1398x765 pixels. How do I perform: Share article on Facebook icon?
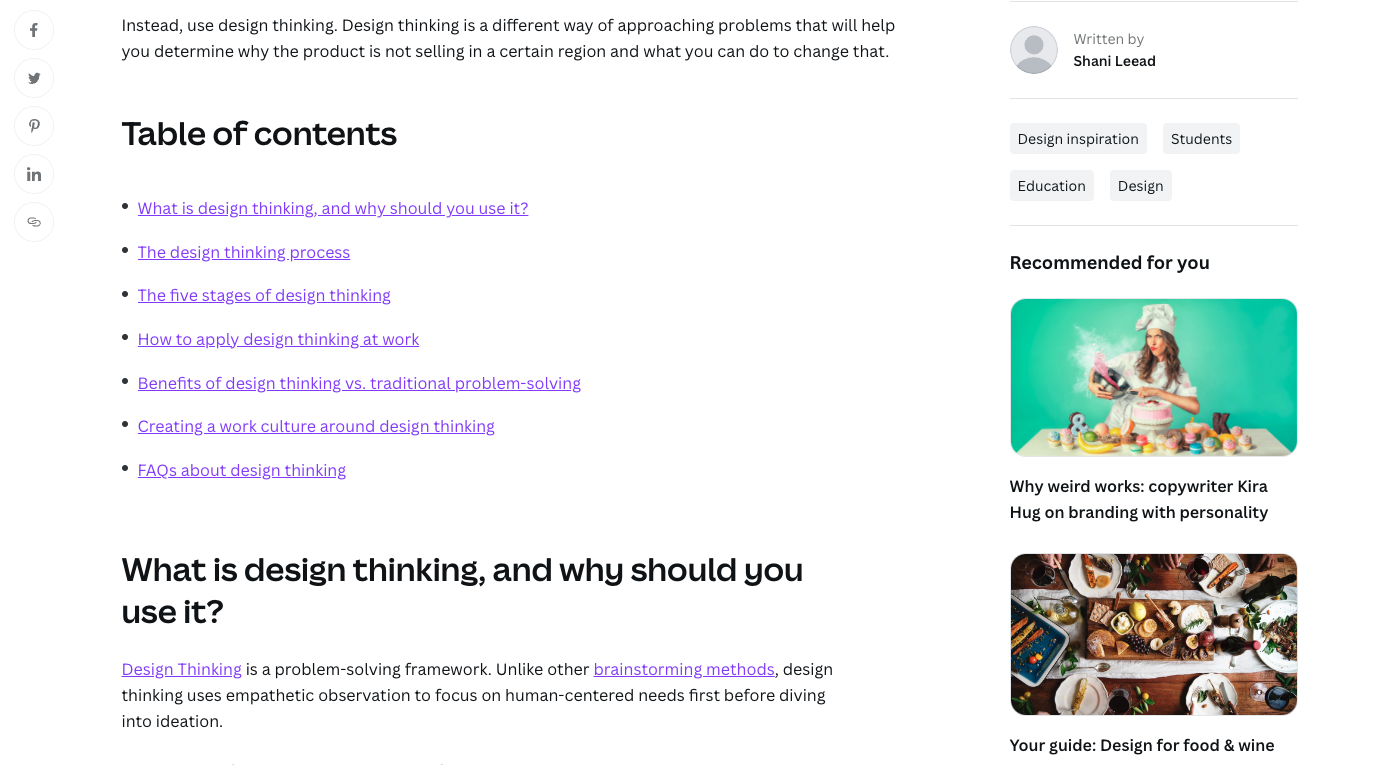pos(34,30)
